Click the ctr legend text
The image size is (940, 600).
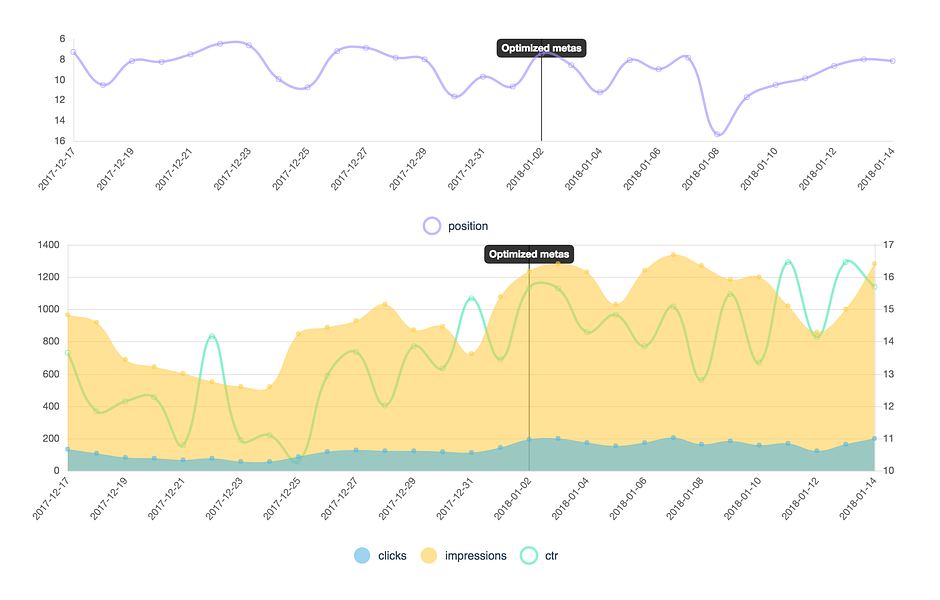(x=552, y=556)
